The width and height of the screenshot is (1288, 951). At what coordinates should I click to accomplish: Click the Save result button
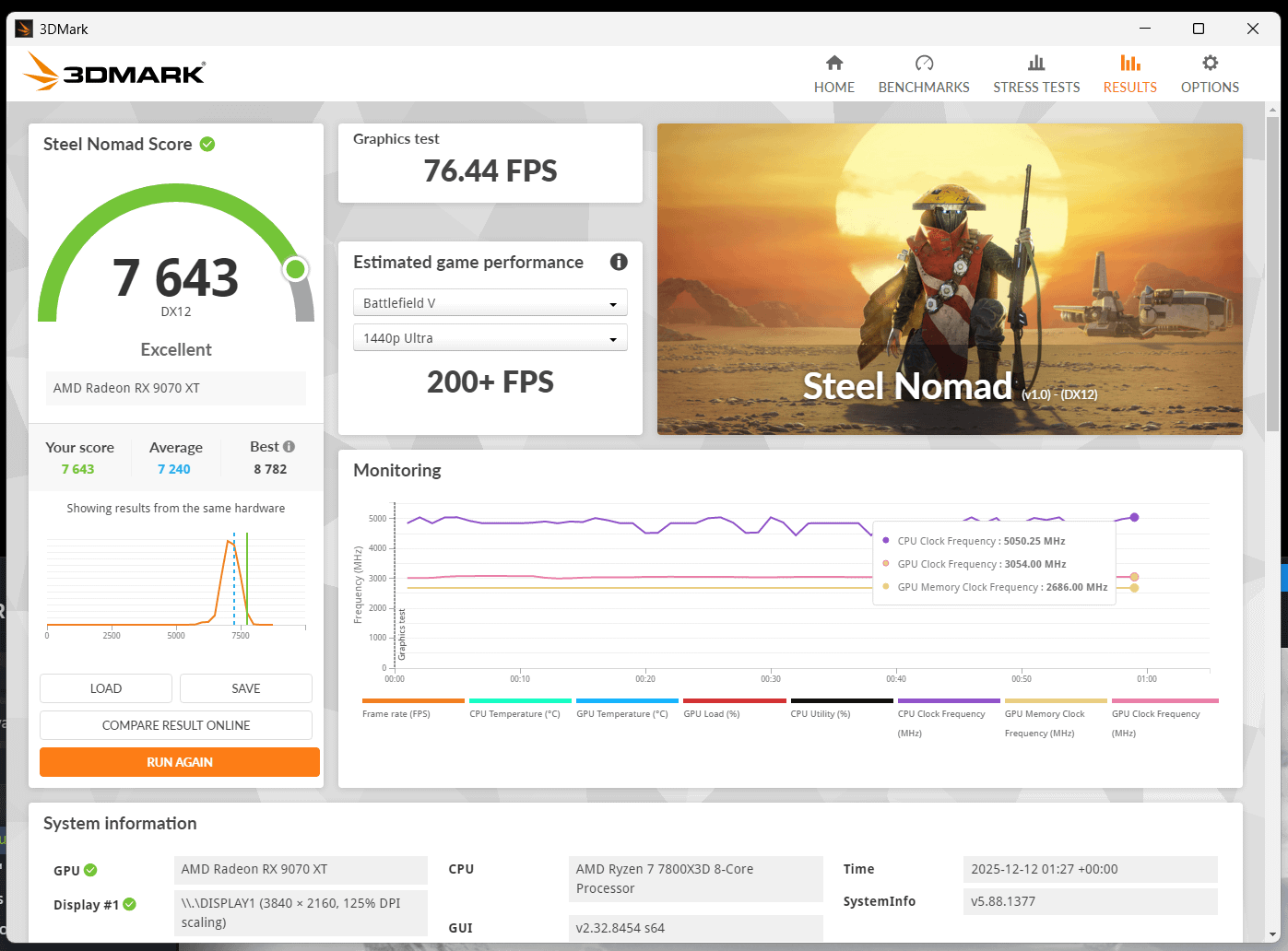[x=246, y=688]
